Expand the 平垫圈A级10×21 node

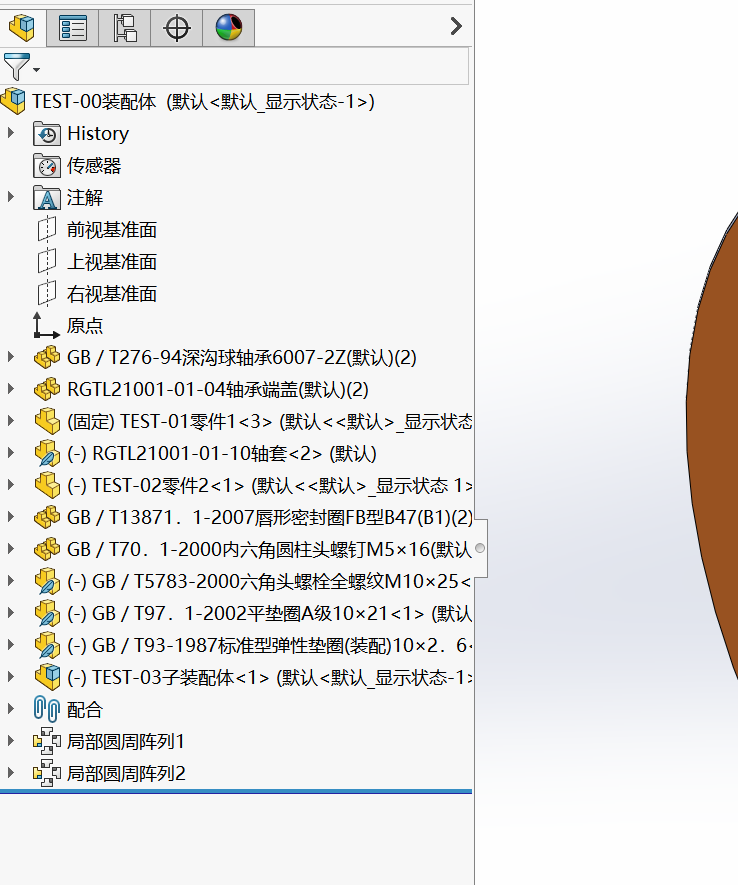(x=11, y=612)
